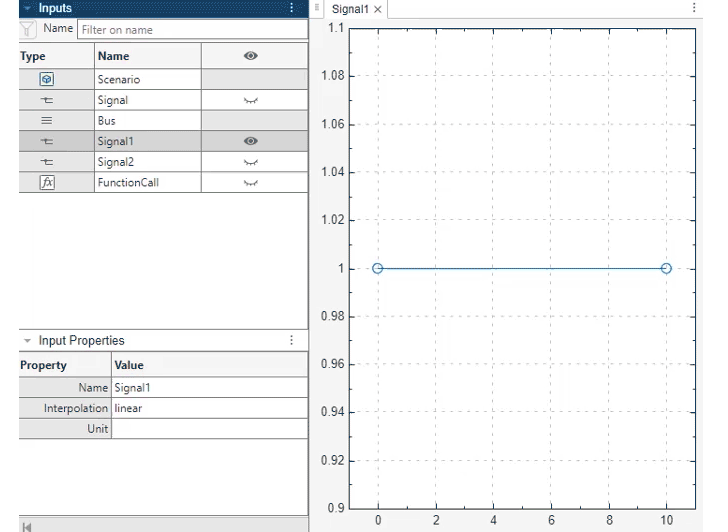
Task: Open the Input Properties options menu
Action: pos(292,341)
